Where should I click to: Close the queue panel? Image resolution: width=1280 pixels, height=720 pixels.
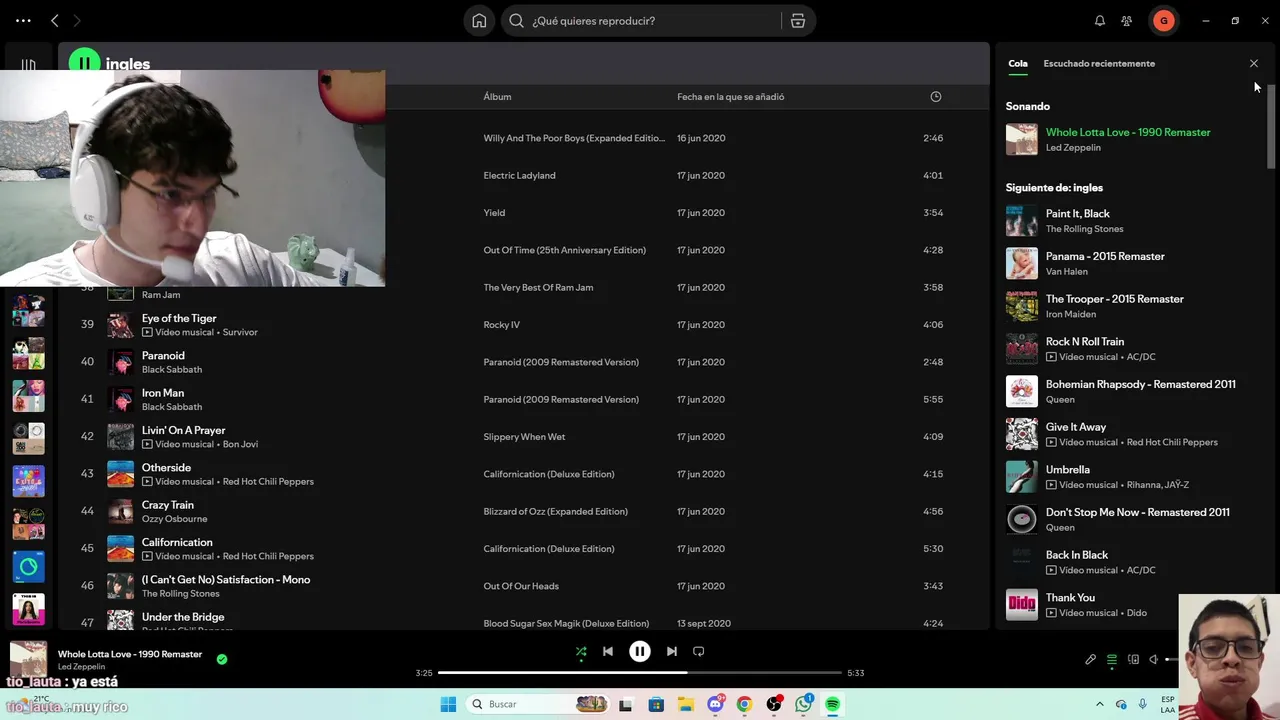tap(1253, 63)
